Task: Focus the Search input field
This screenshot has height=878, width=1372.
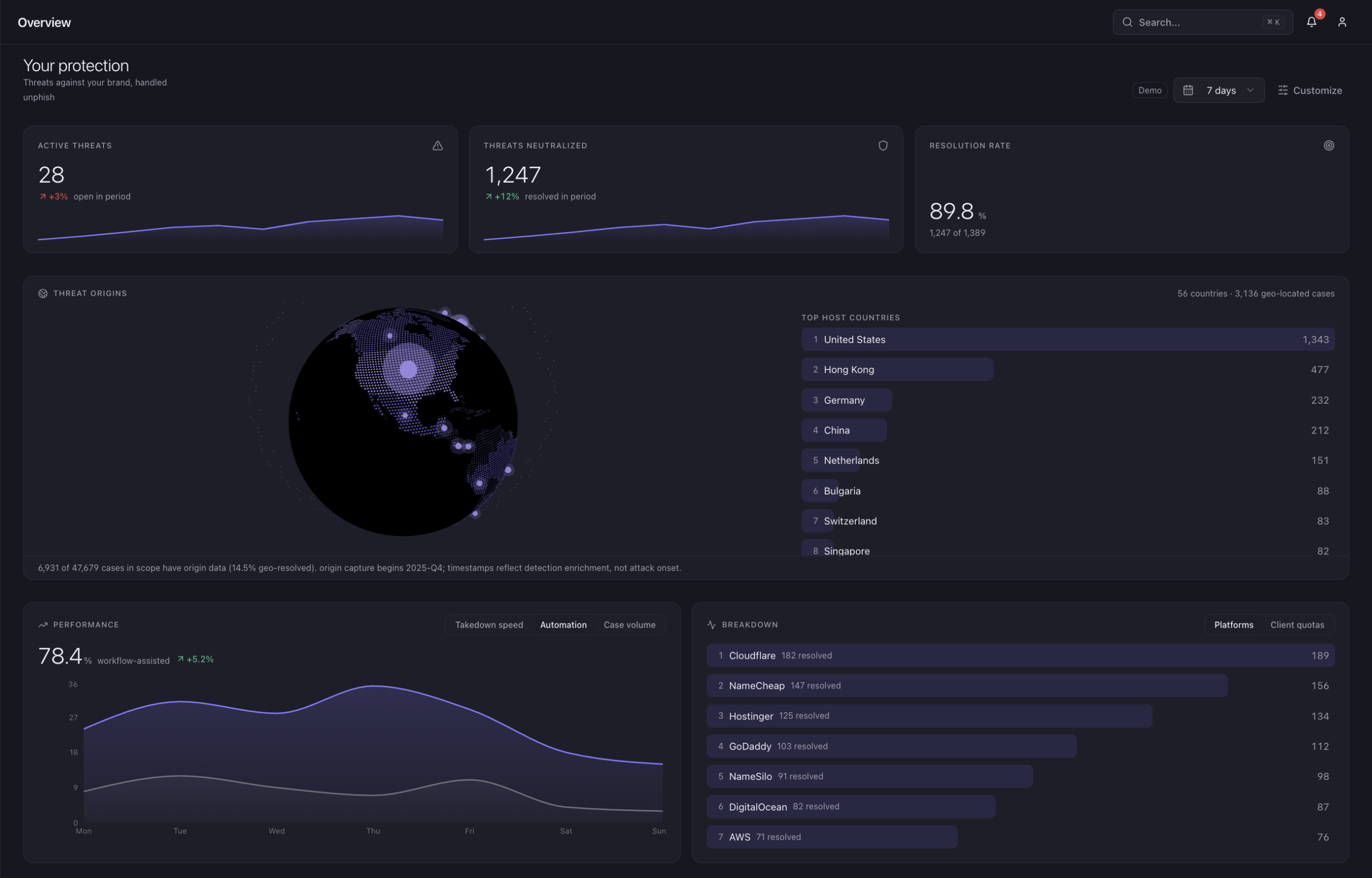Action: [1202, 22]
